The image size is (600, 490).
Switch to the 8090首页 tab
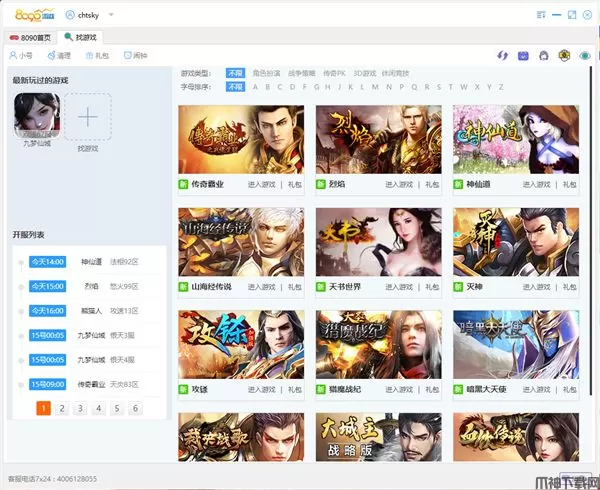30,37
